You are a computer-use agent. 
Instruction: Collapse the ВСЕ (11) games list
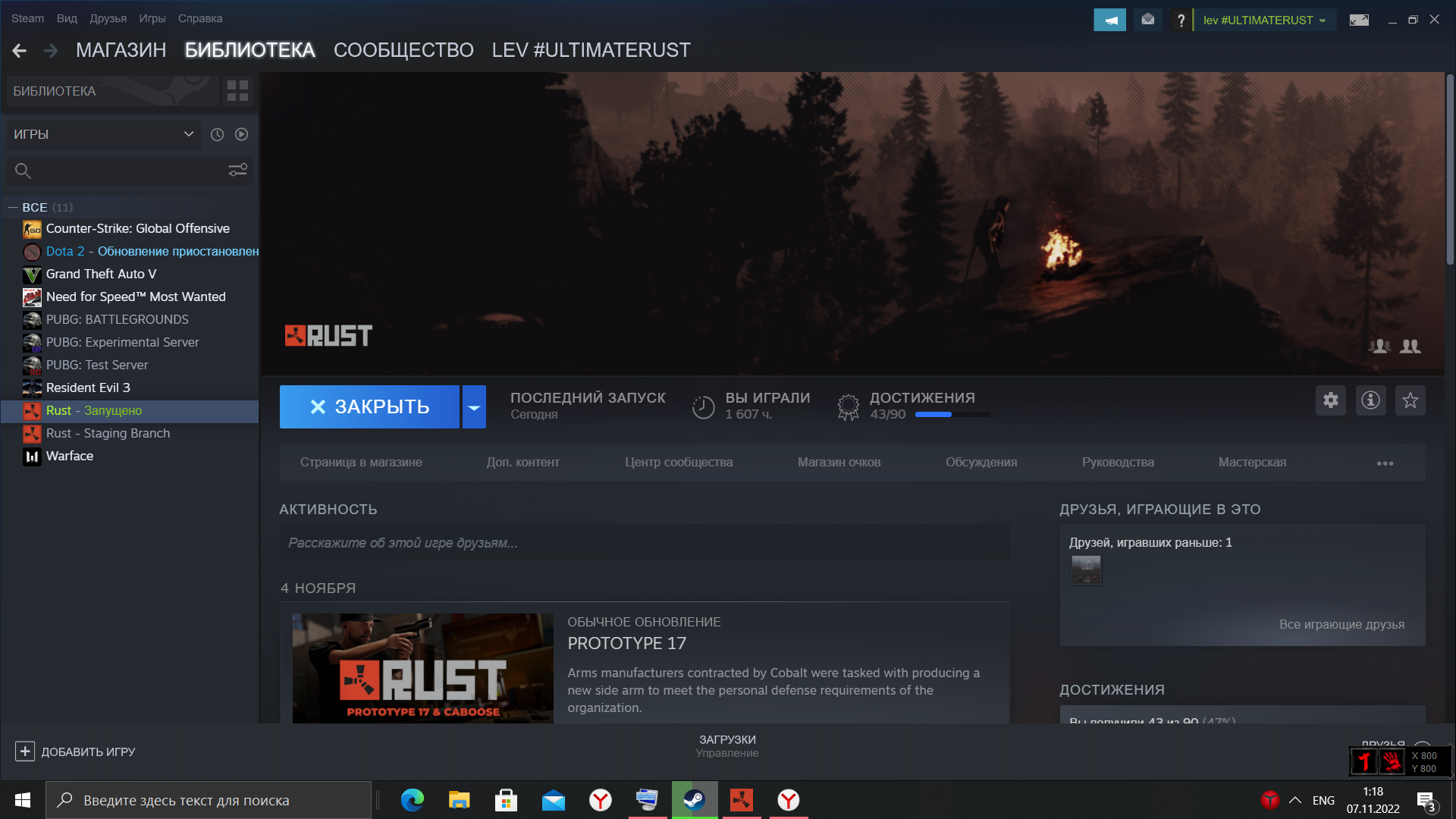pos(13,207)
